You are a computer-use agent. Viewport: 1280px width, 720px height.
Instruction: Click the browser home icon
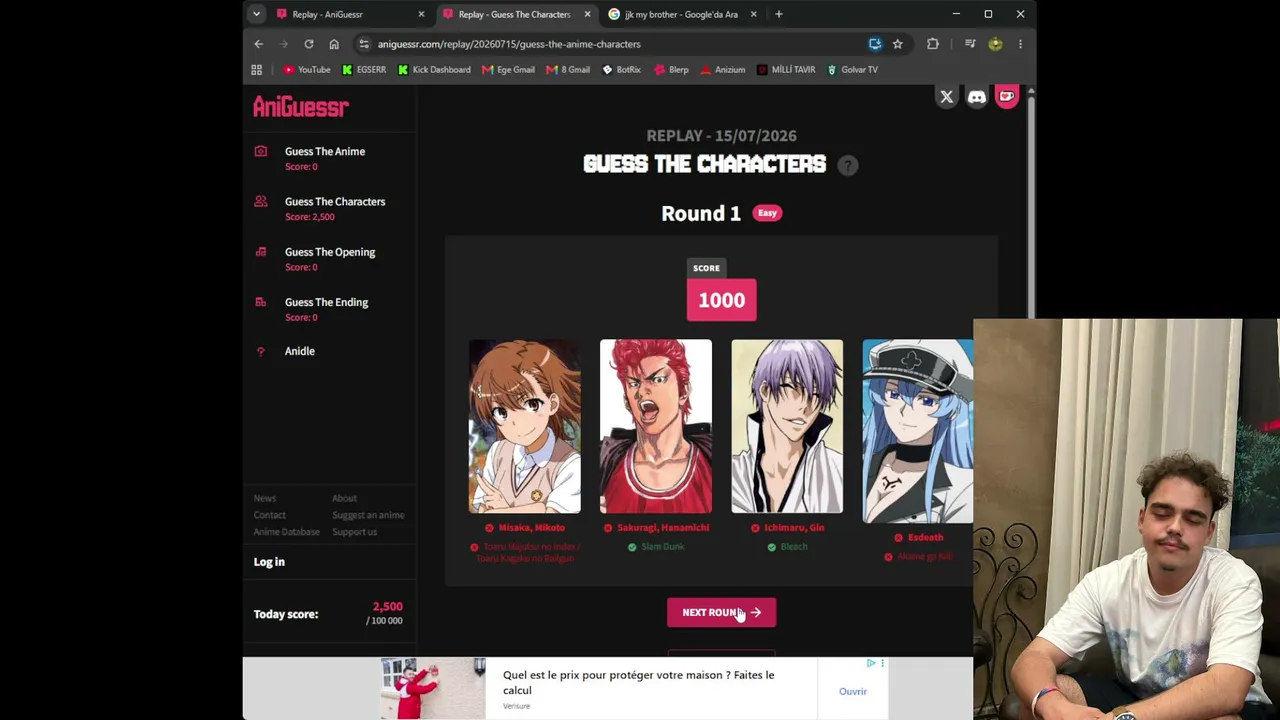334,44
